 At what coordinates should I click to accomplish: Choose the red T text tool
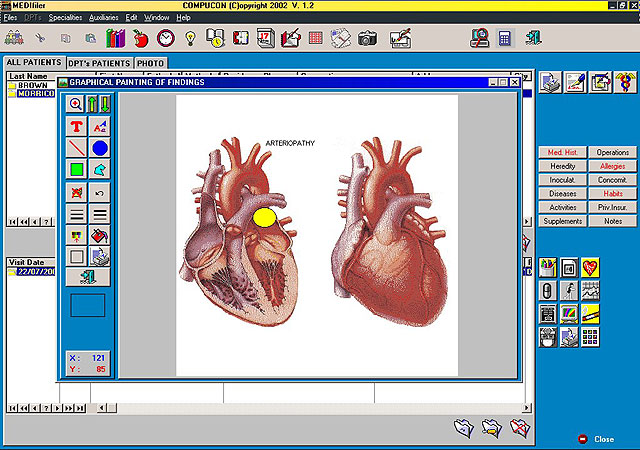click(x=76, y=127)
